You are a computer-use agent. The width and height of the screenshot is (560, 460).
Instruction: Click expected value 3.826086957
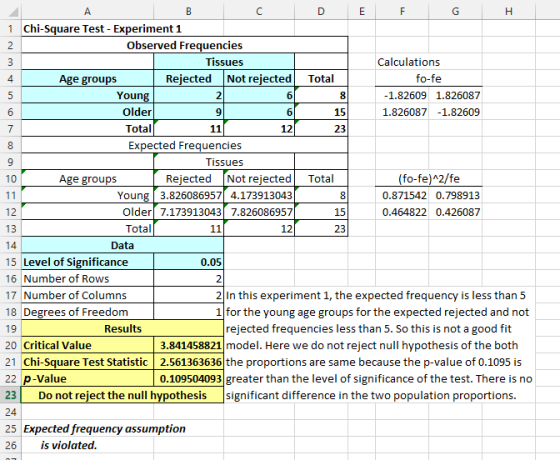[189, 195]
